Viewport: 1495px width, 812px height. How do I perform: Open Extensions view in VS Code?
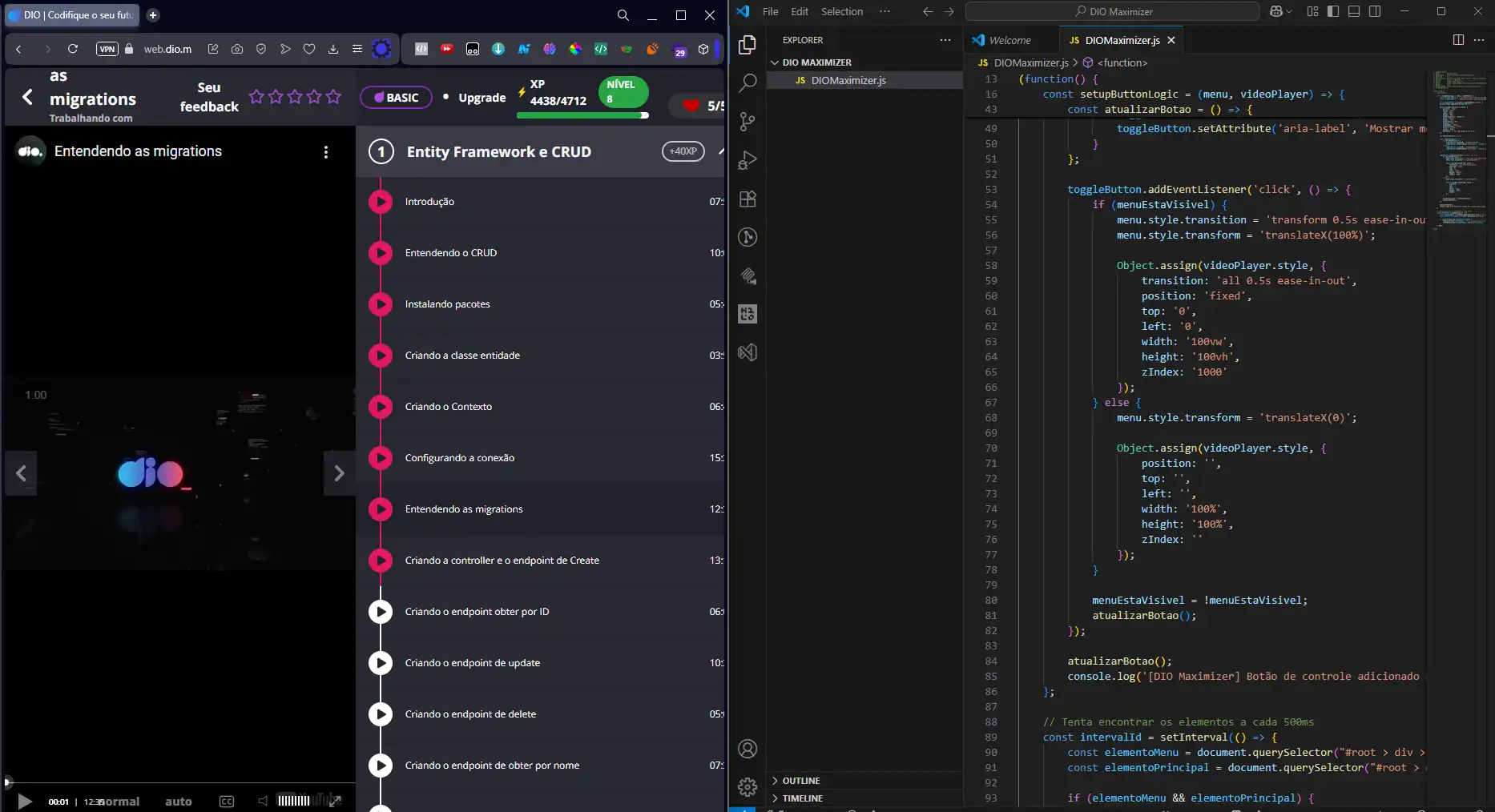(747, 199)
